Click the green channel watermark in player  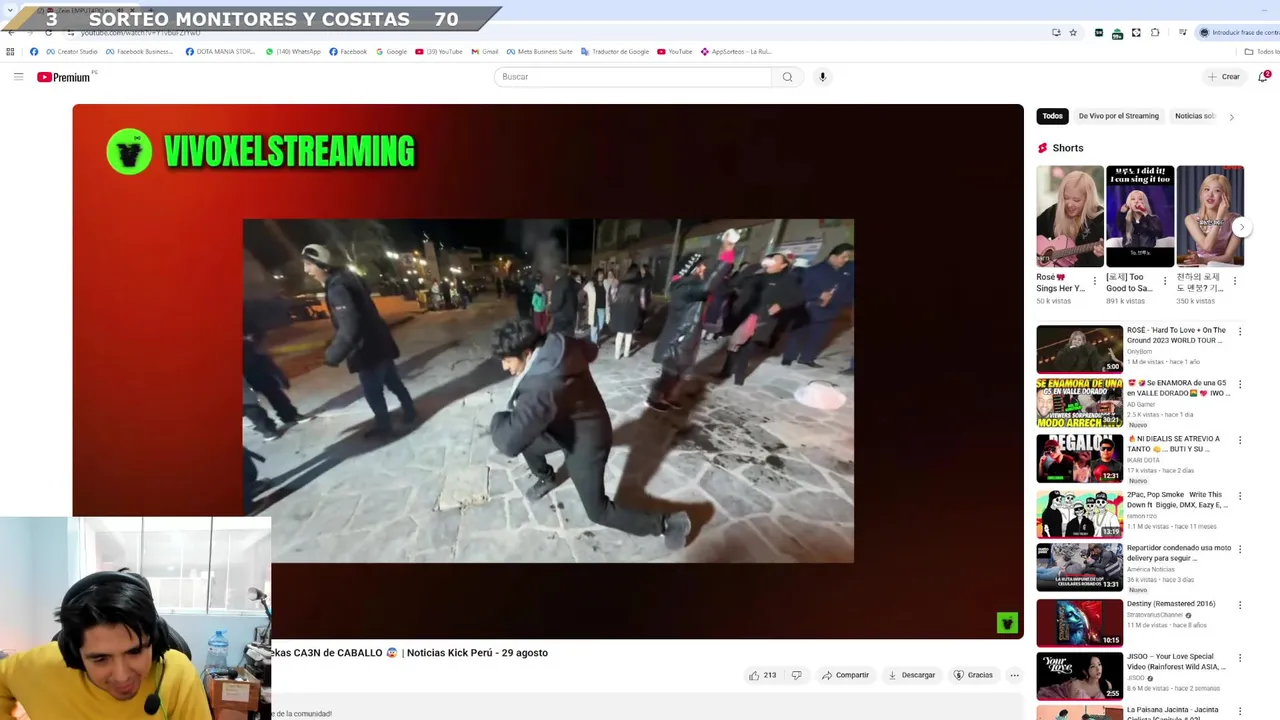[x=1007, y=623]
